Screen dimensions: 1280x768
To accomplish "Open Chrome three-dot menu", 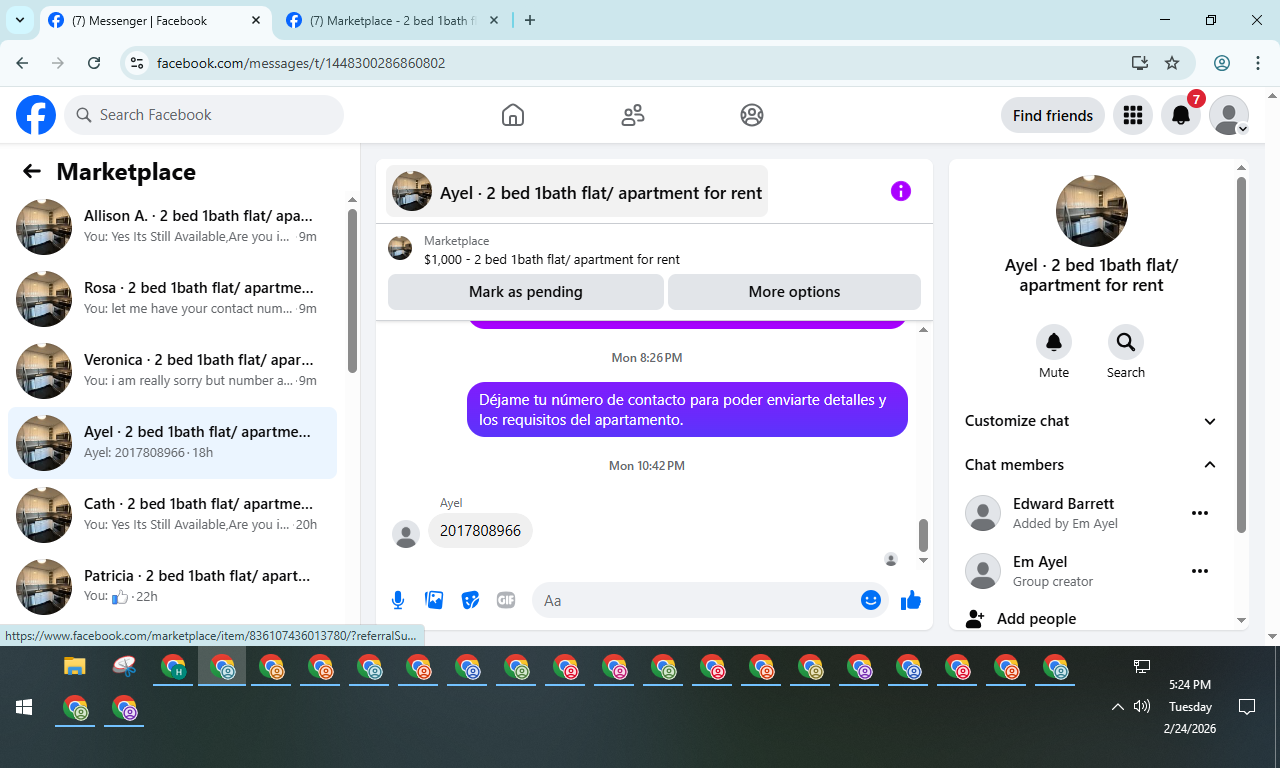I will click(x=1258, y=63).
